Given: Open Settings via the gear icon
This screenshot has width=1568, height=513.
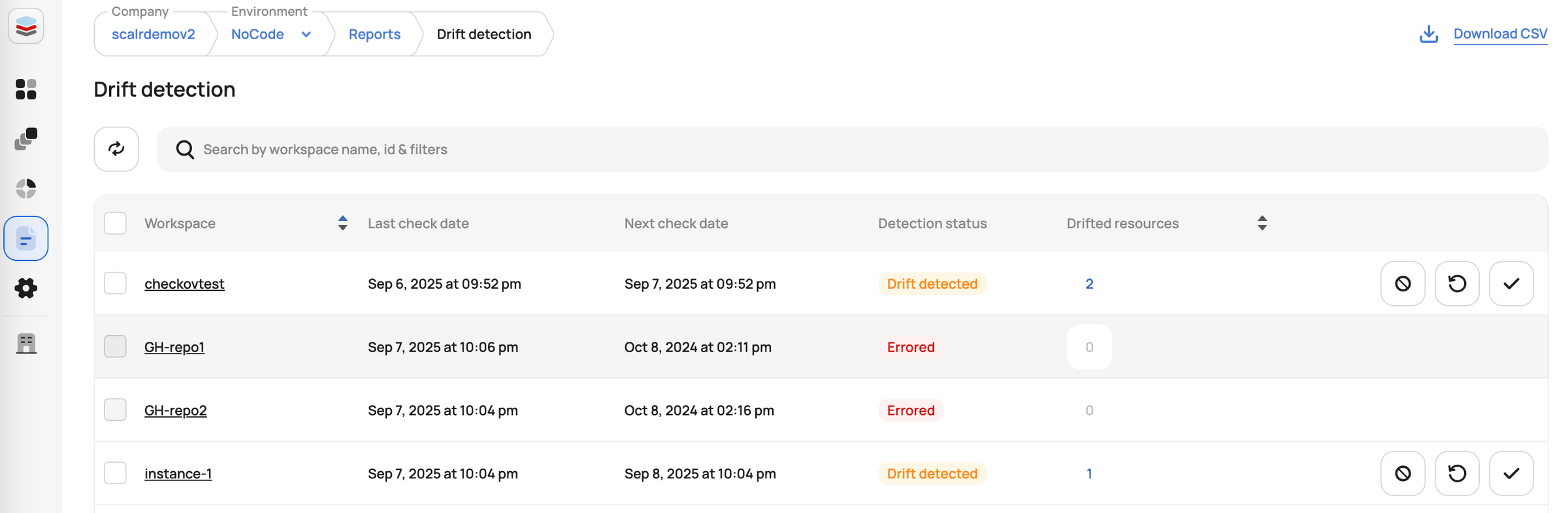Looking at the screenshot, I should tap(26, 288).
